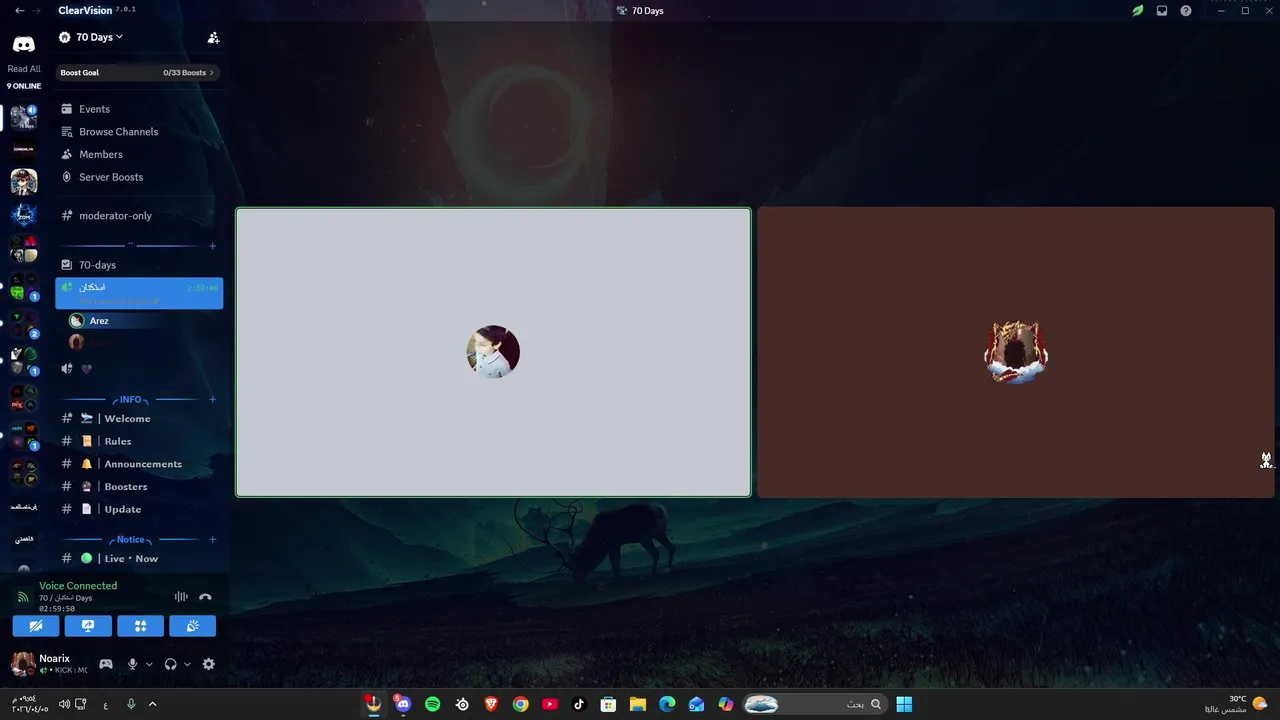This screenshot has height=720, width=1280.
Task: Toggle noise suppression waveform icon
Action: 181,597
